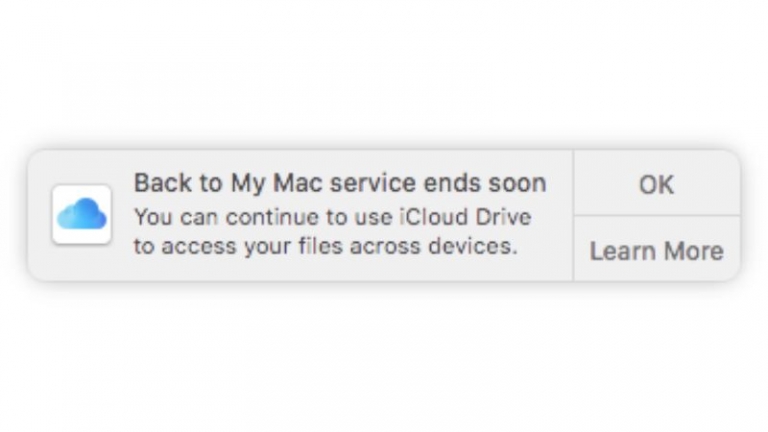Click the words 'iCloud Drive' in the message
Image resolution: width=768 pixels, height=432 pixels.
[466, 217]
